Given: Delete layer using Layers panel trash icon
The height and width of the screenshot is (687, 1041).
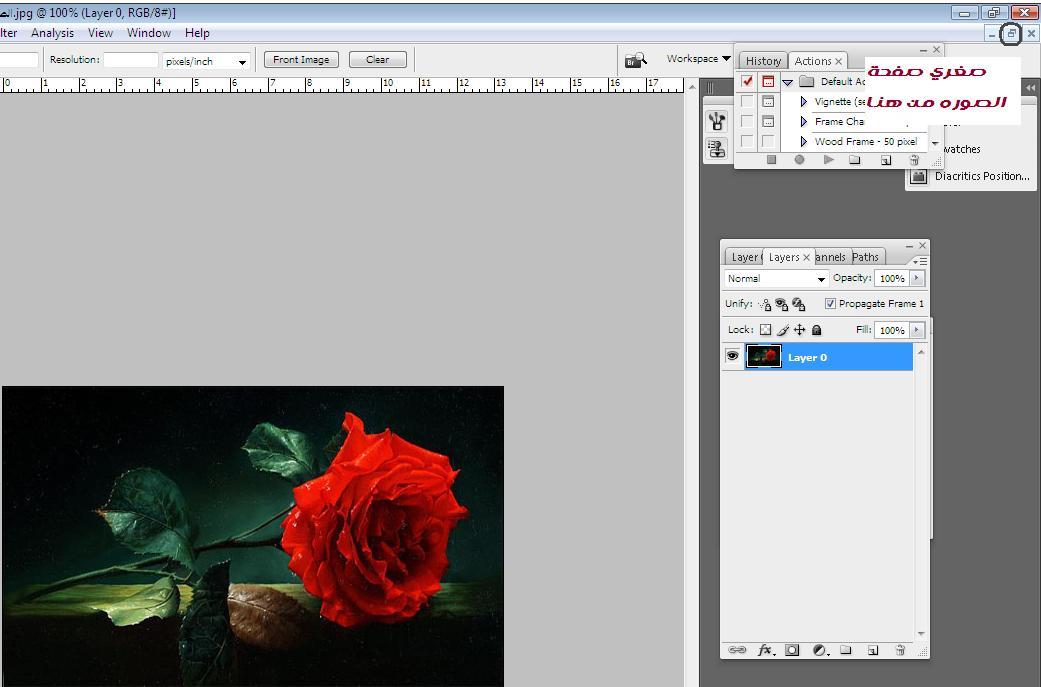Looking at the screenshot, I should click(x=900, y=650).
